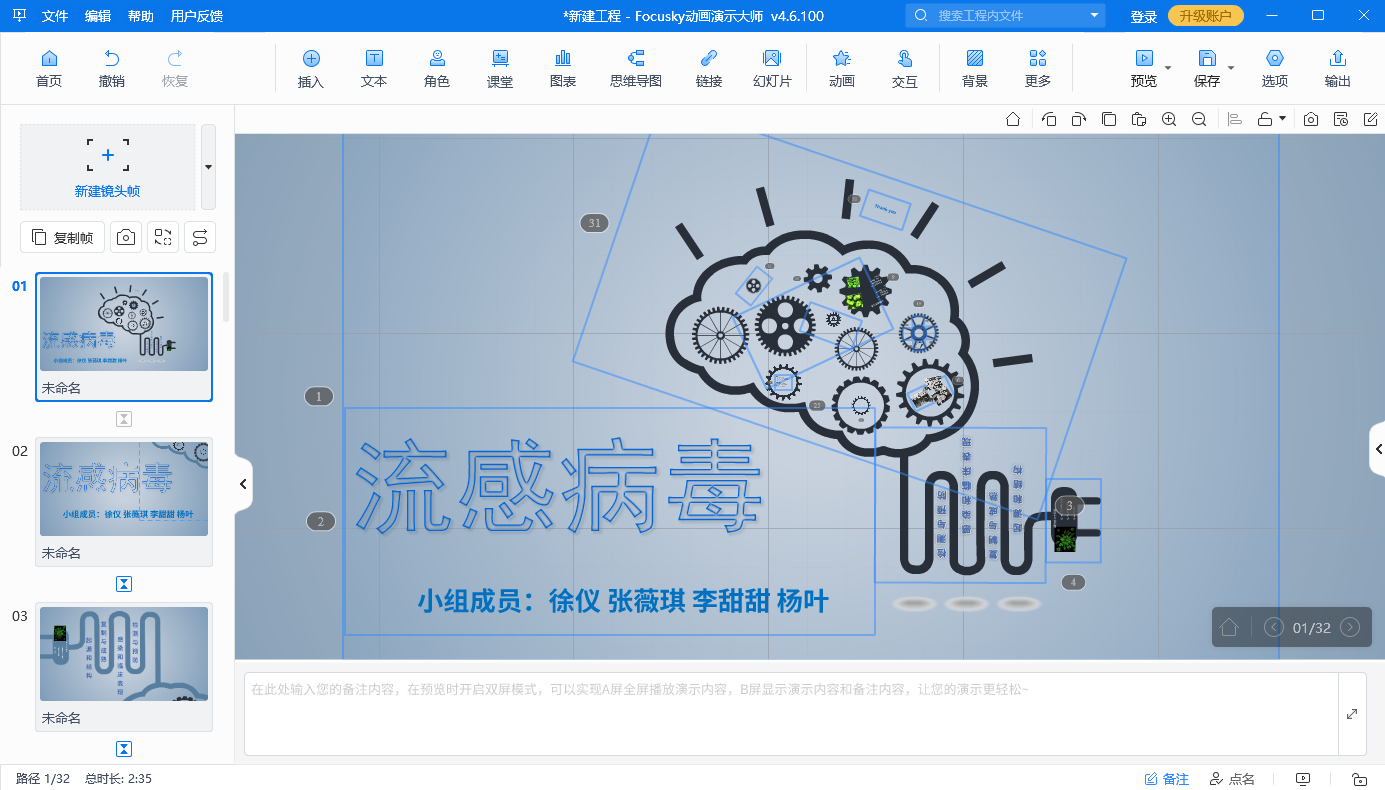Rotate canvas counterclockwise icon
This screenshot has height=790, width=1385.
(x=1049, y=119)
